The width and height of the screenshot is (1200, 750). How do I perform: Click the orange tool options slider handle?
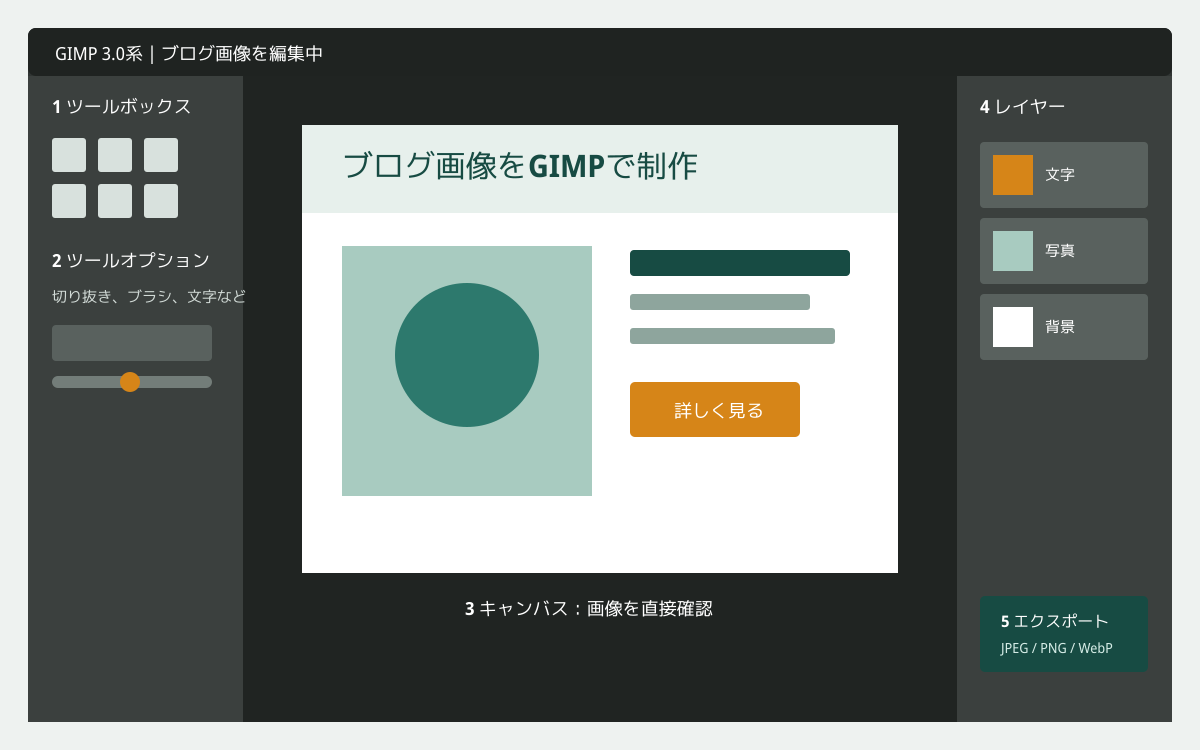click(x=130, y=382)
